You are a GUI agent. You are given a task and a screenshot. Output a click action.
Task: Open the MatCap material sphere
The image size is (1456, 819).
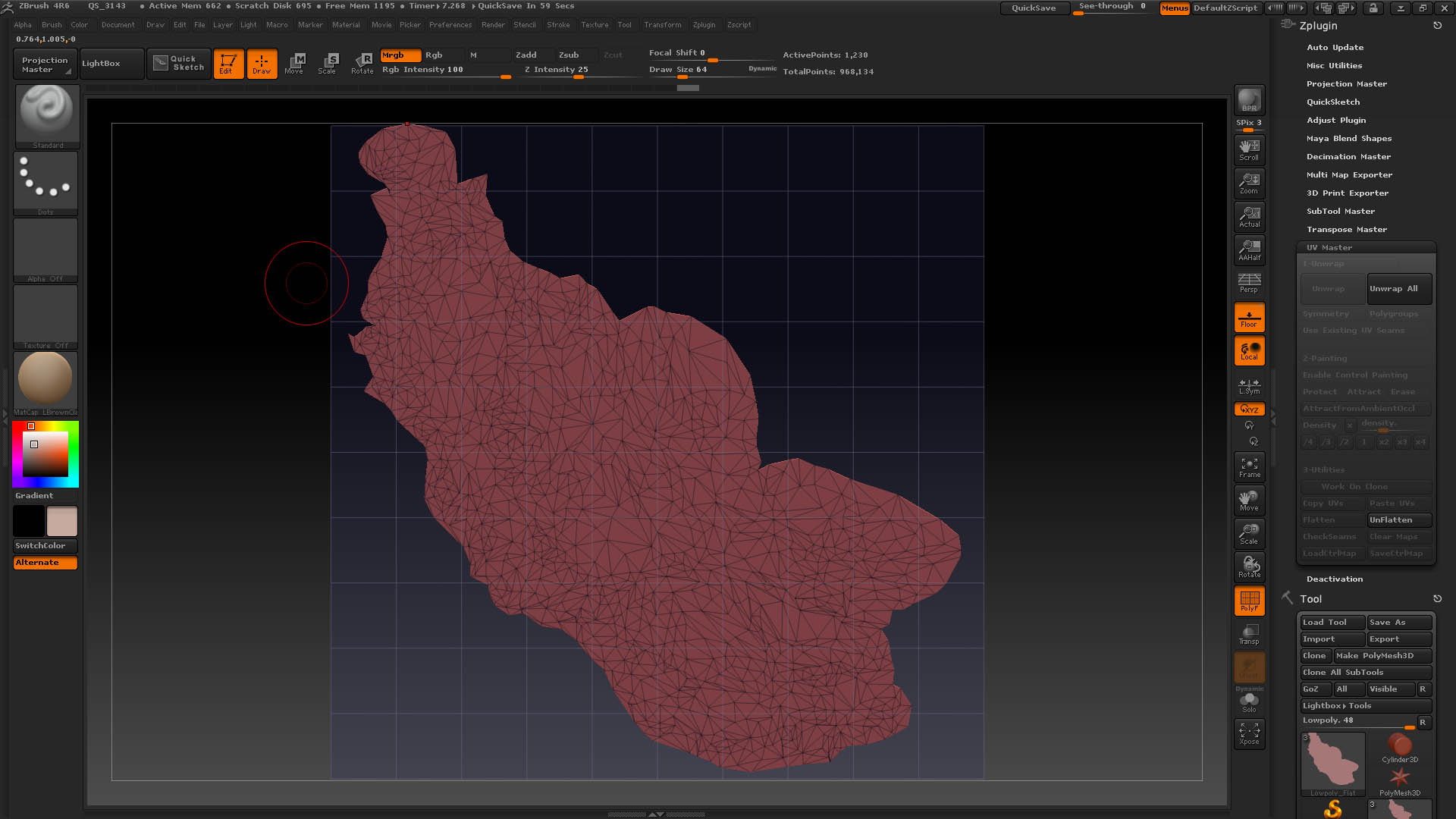45,383
